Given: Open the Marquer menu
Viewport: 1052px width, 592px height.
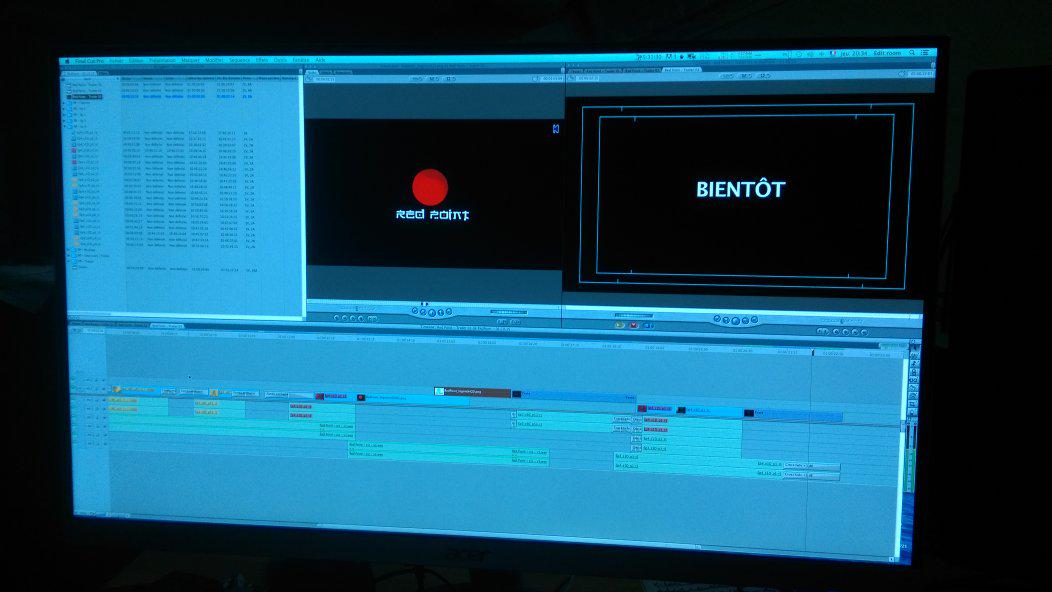Looking at the screenshot, I should tap(191, 60).
